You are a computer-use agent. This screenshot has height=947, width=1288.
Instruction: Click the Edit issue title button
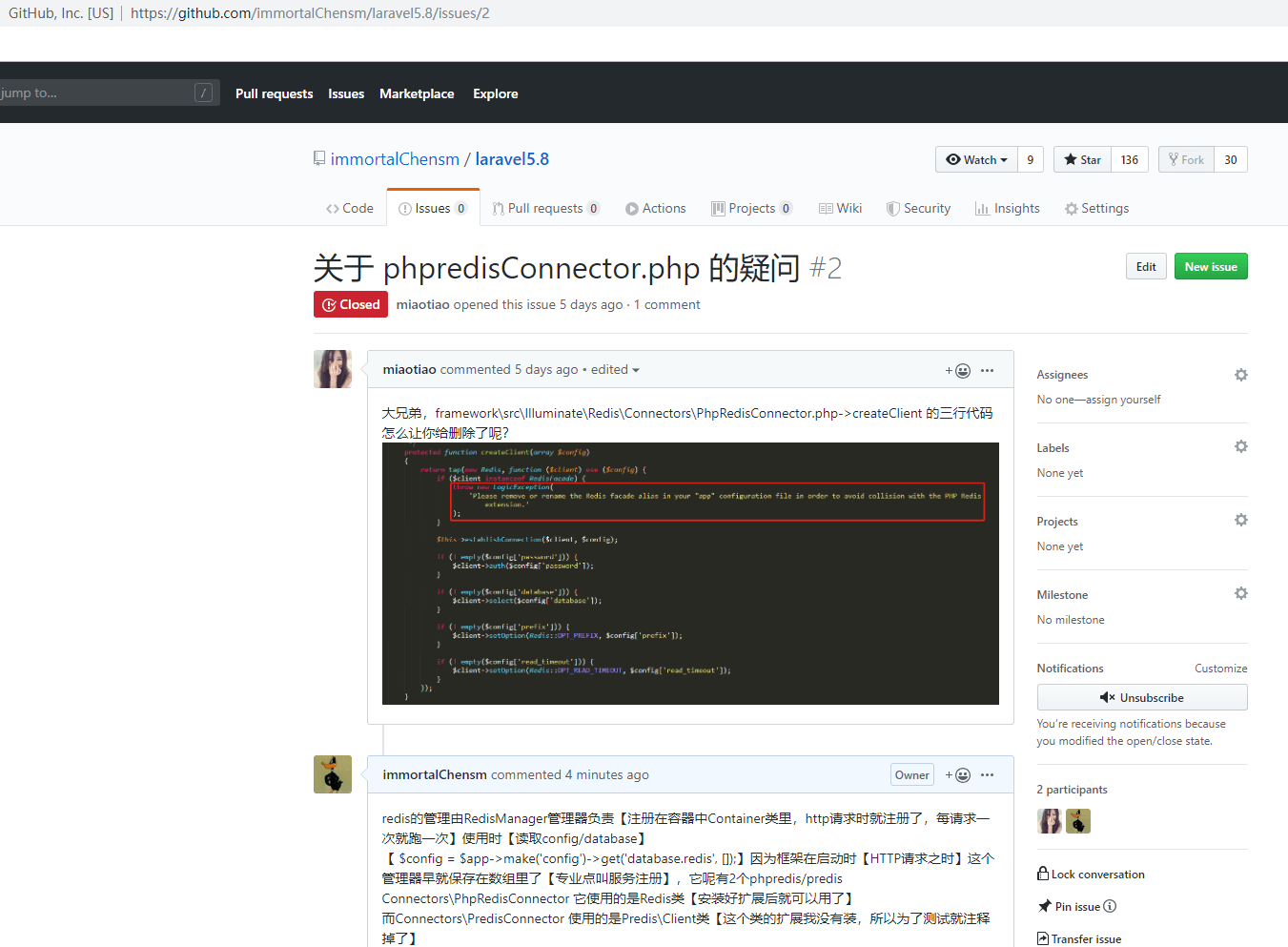click(x=1146, y=267)
